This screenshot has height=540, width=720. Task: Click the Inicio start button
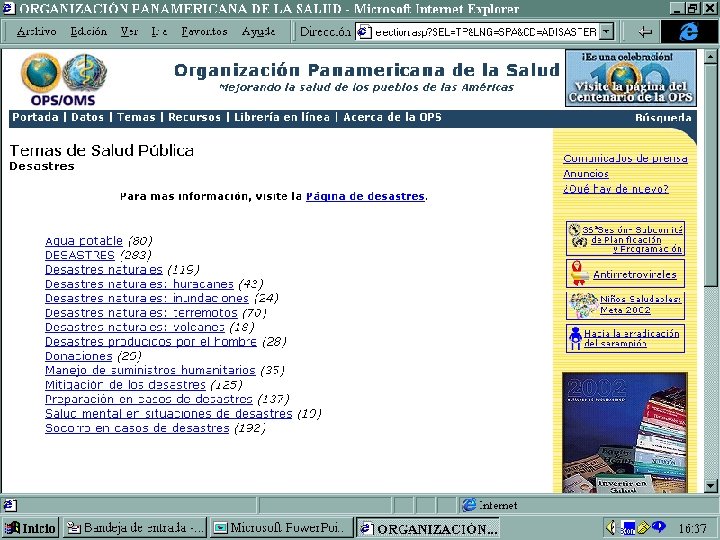(30, 528)
